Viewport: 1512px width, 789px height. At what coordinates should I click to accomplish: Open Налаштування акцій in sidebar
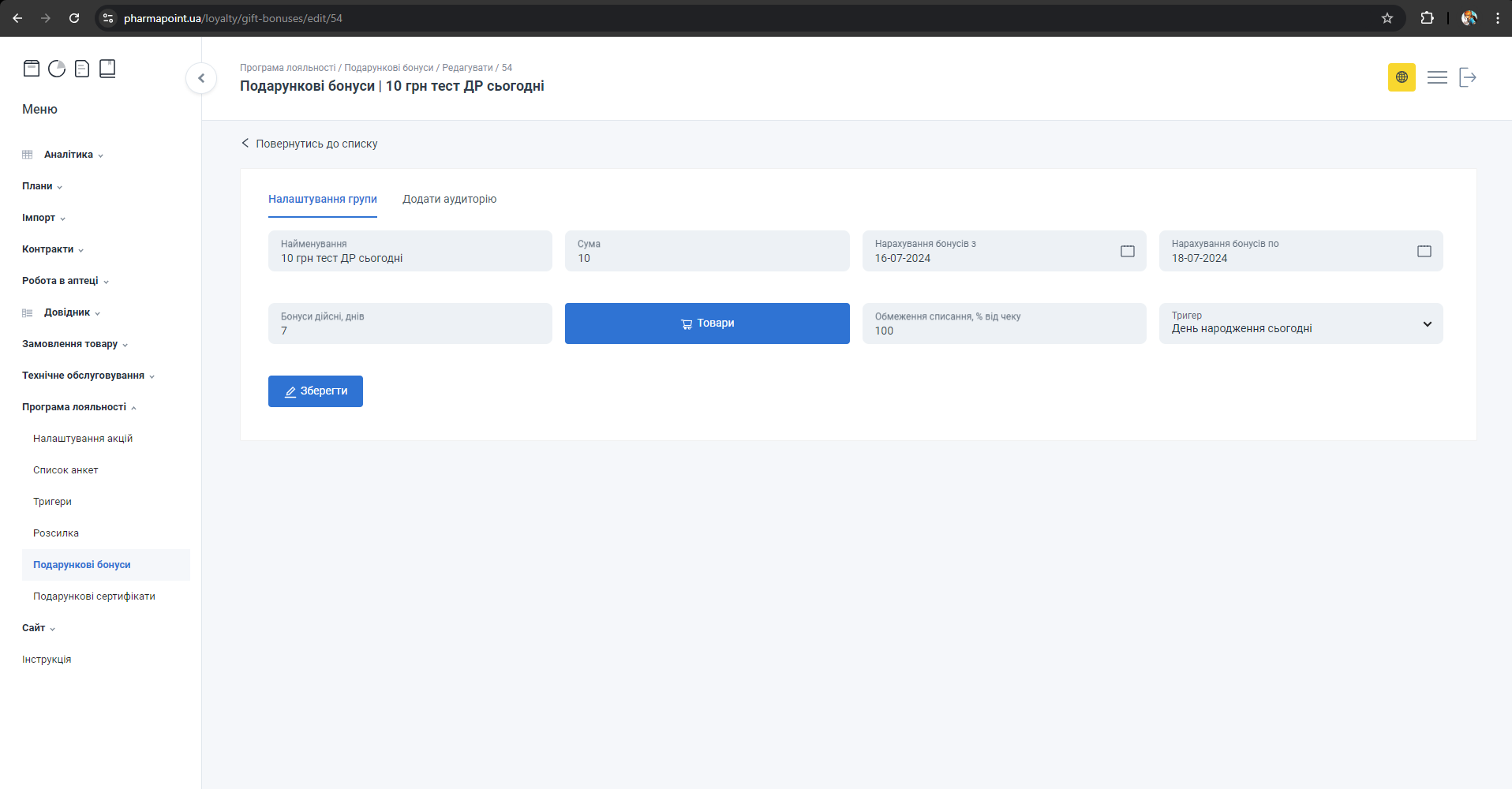(x=83, y=439)
